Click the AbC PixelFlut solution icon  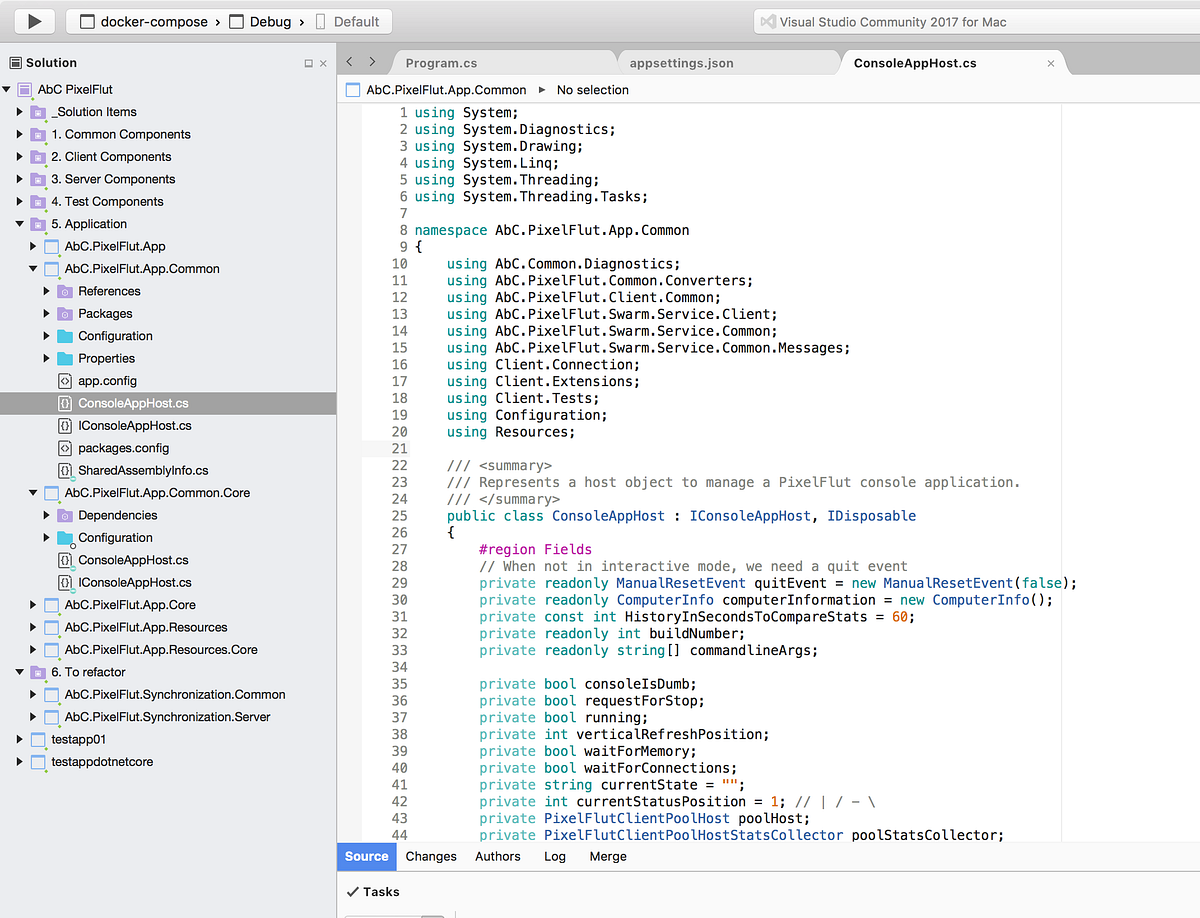[x=24, y=90]
